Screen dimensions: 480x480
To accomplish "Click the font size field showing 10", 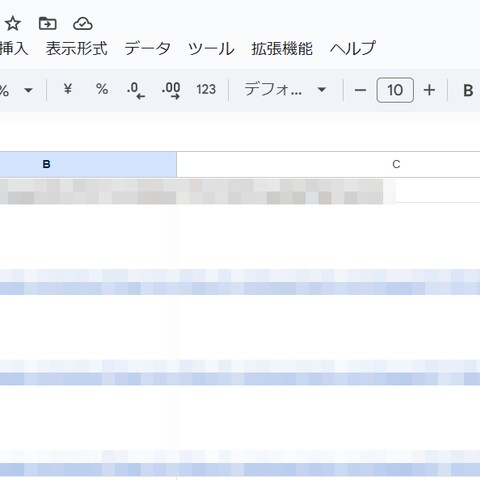I will 395,90.
